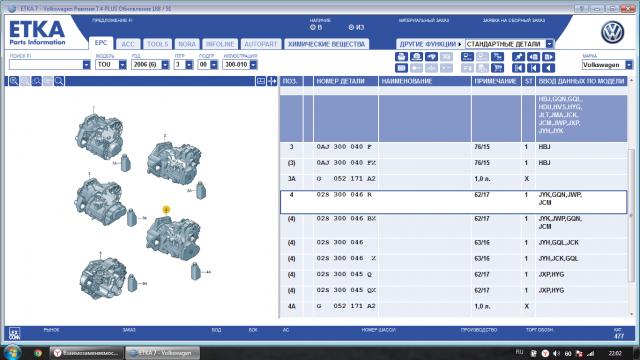Click split layout icon above the illustration
Viewport: 640px width, 360px height.
point(261,81)
